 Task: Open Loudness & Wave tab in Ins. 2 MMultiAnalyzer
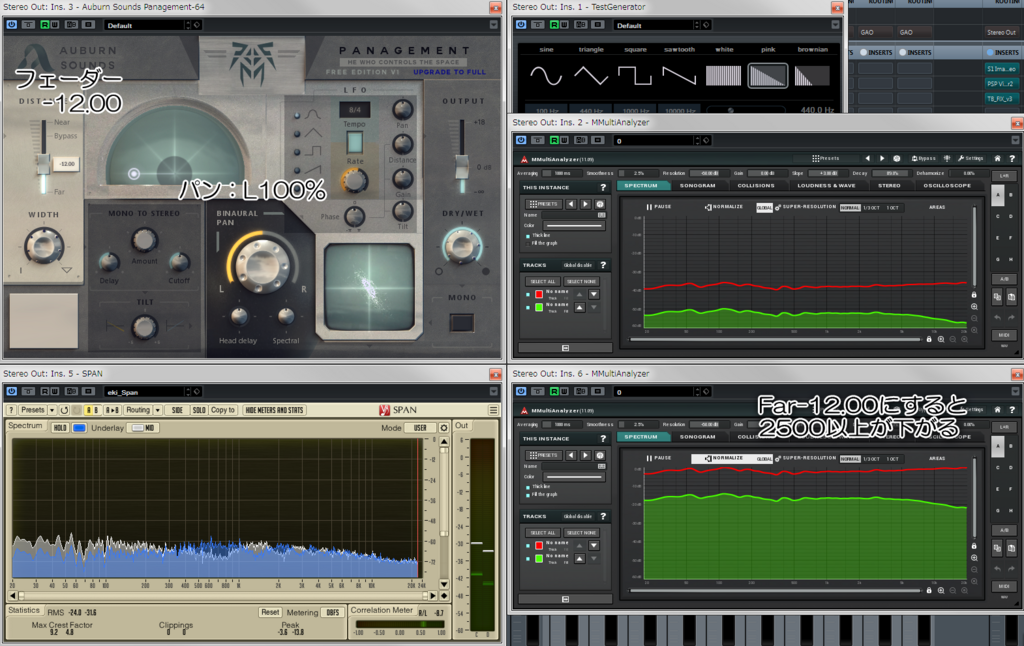click(x=826, y=186)
